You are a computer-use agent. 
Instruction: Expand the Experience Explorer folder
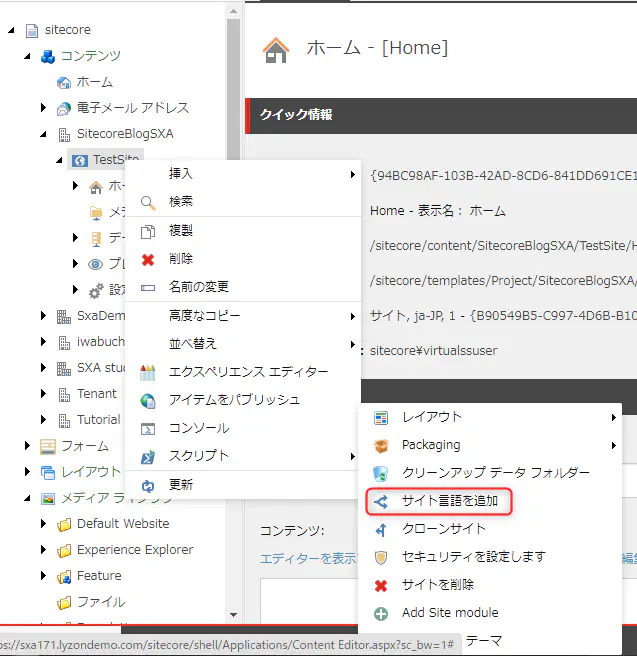(x=43, y=550)
